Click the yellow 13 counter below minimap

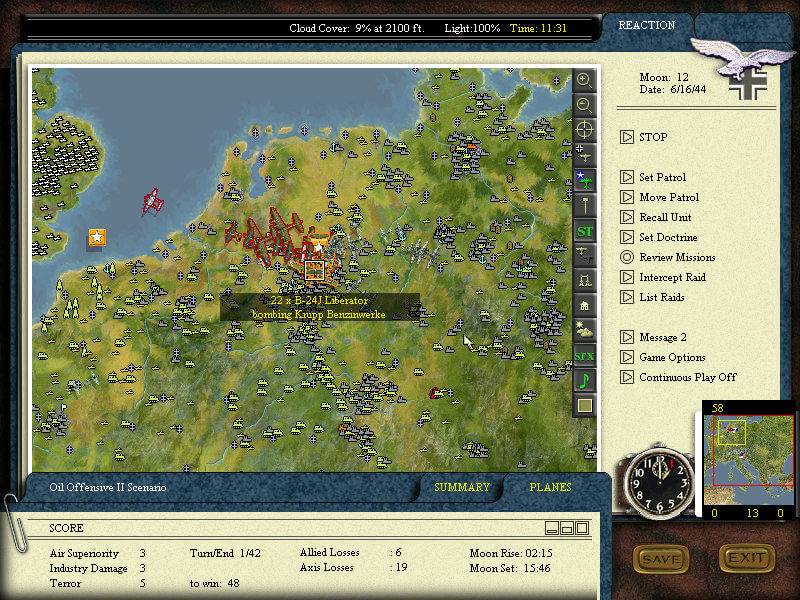point(753,513)
